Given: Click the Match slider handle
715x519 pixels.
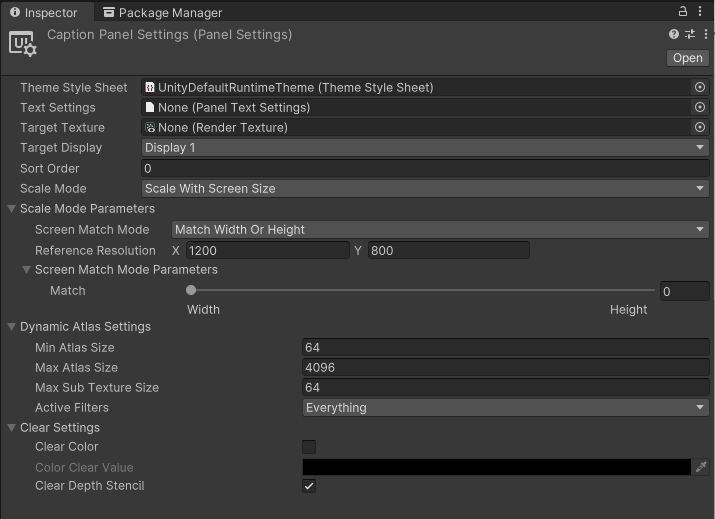Looking at the screenshot, I should coord(191,291).
